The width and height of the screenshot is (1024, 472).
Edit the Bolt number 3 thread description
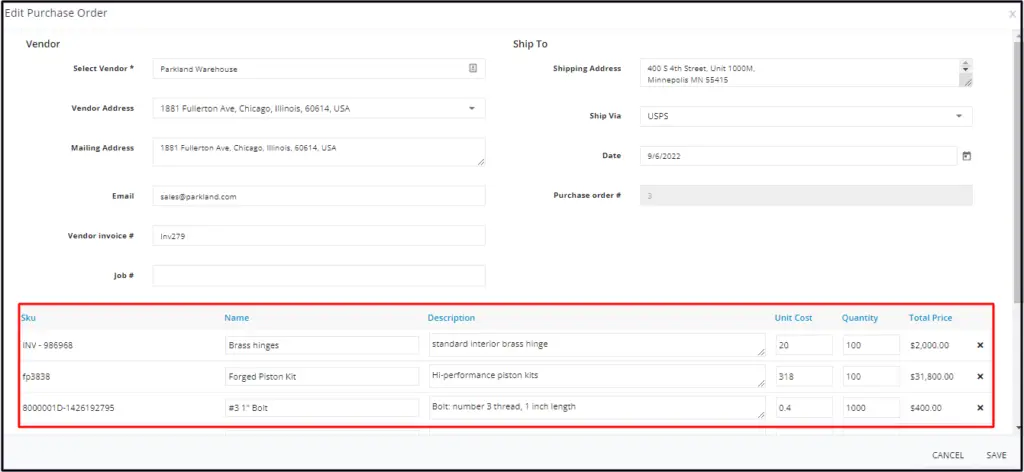point(597,407)
